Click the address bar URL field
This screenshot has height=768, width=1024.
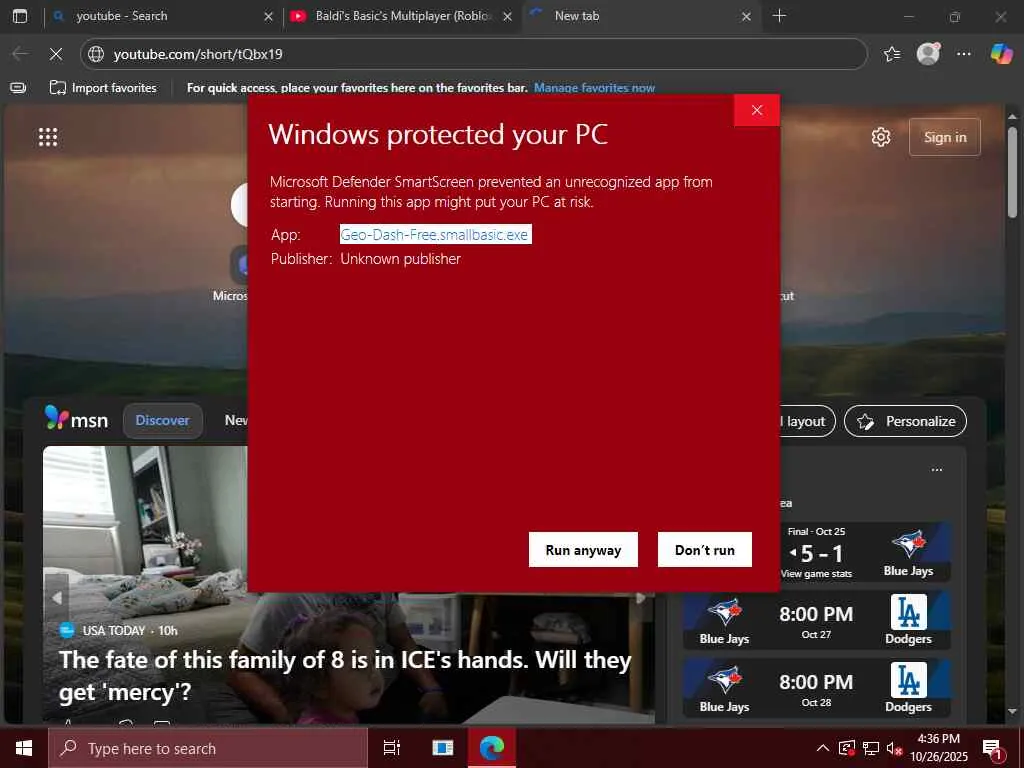[473, 54]
